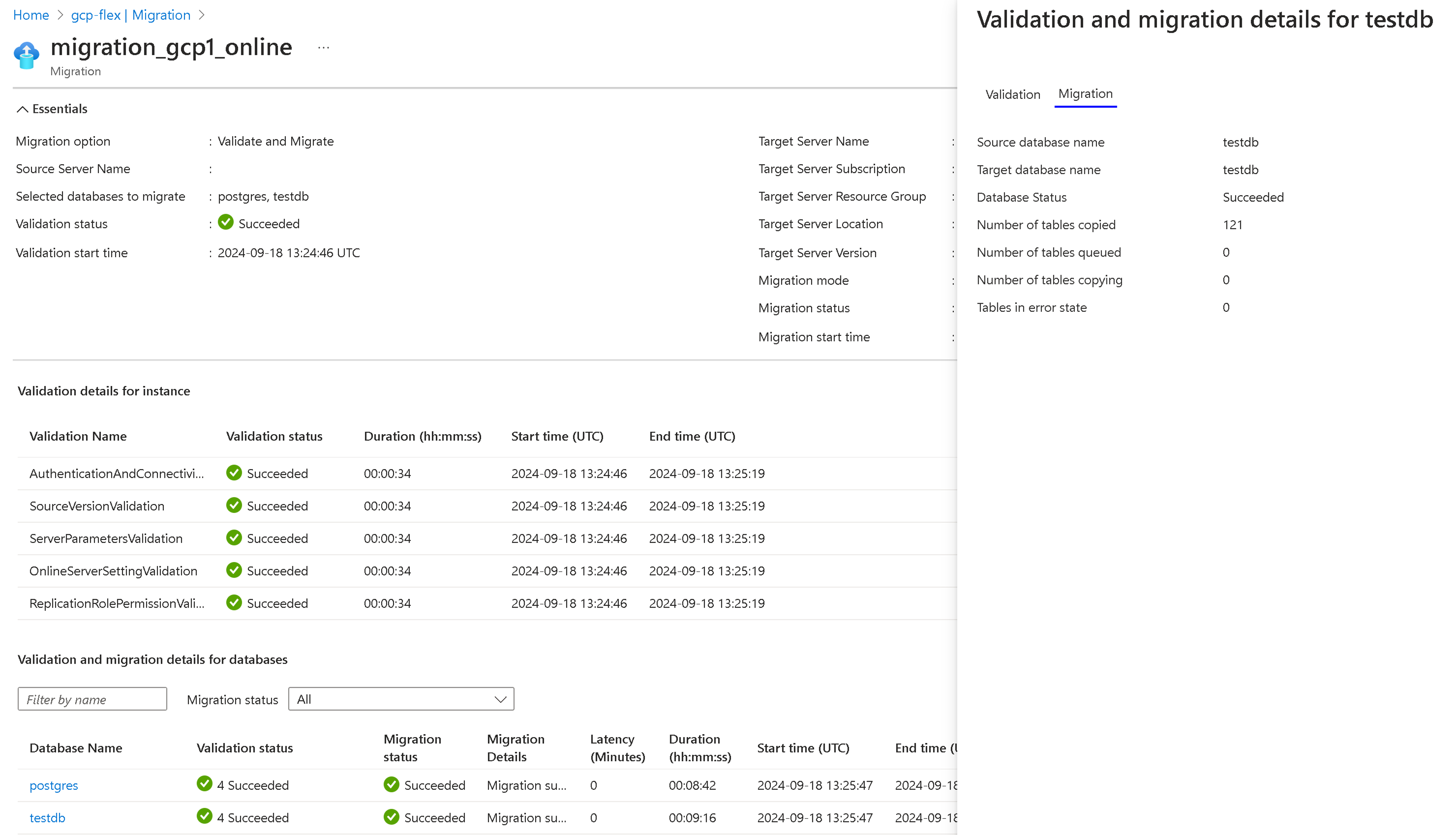Click Duration (hh:mm:ss) validation column header
This screenshot has width=1456, height=835.
click(422, 436)
